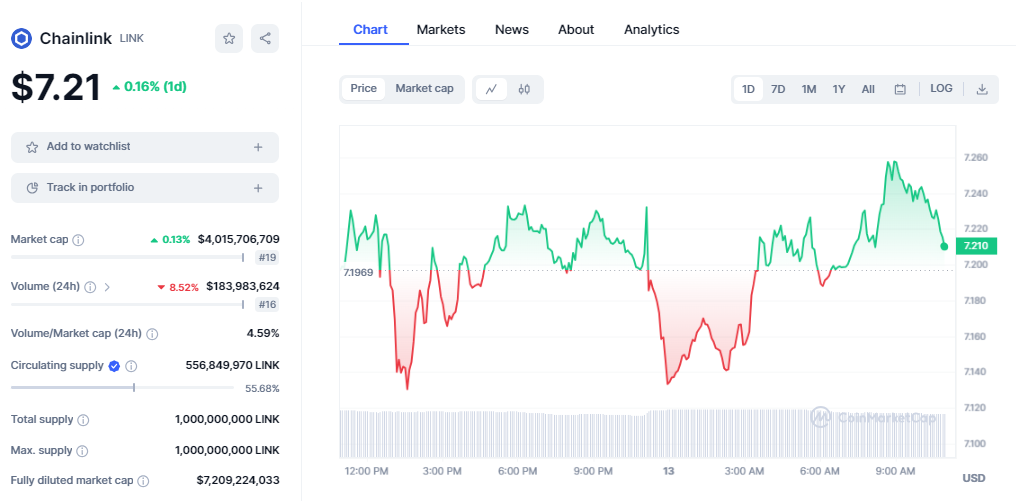Click the Market cap info icon
1016x501 pixels.
point(78,240)
